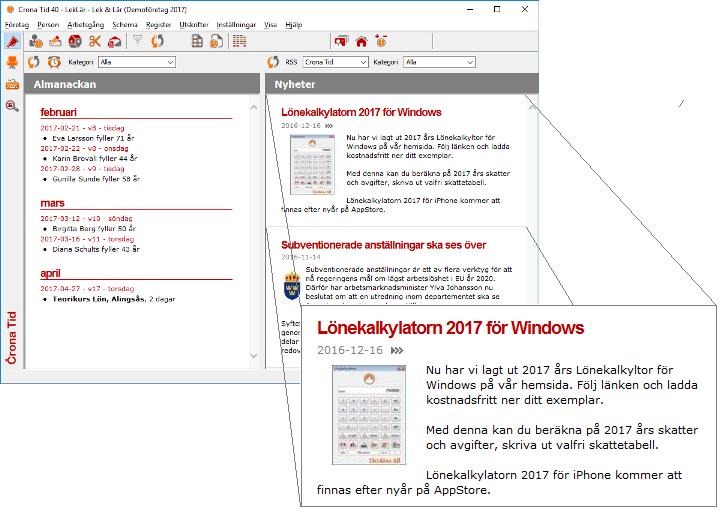The width and height of the screenshot is (725, 522).
Task: Click the red octagon stop-sign toolbar icon
Action: 75,42
